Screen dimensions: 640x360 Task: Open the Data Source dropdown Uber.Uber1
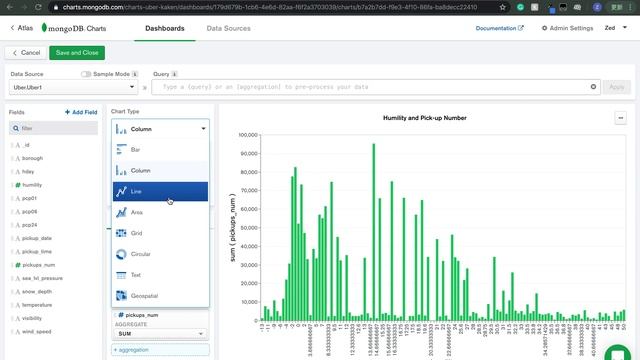[x=73, y=87]
